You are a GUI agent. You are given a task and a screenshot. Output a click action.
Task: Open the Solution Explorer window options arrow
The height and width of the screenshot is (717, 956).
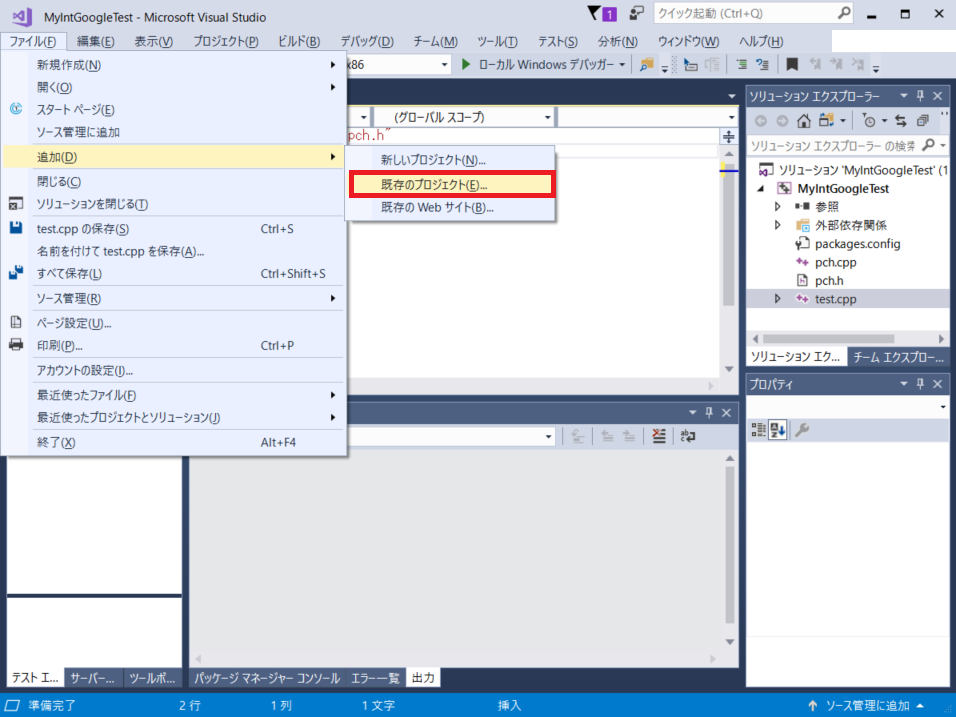(904, 96)
